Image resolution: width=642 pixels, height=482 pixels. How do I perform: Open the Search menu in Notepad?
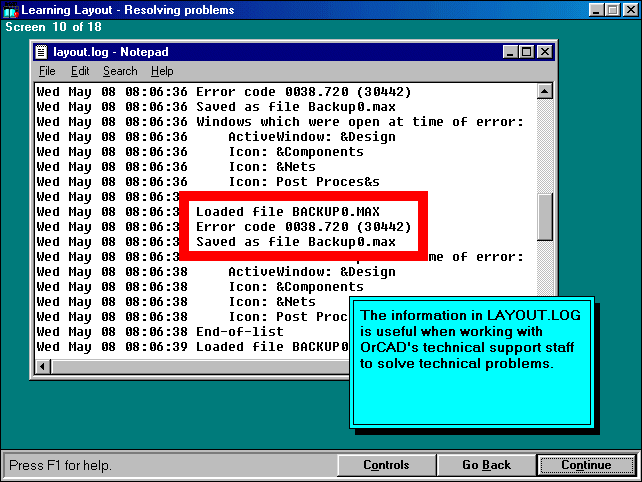(x=120, y=71)
